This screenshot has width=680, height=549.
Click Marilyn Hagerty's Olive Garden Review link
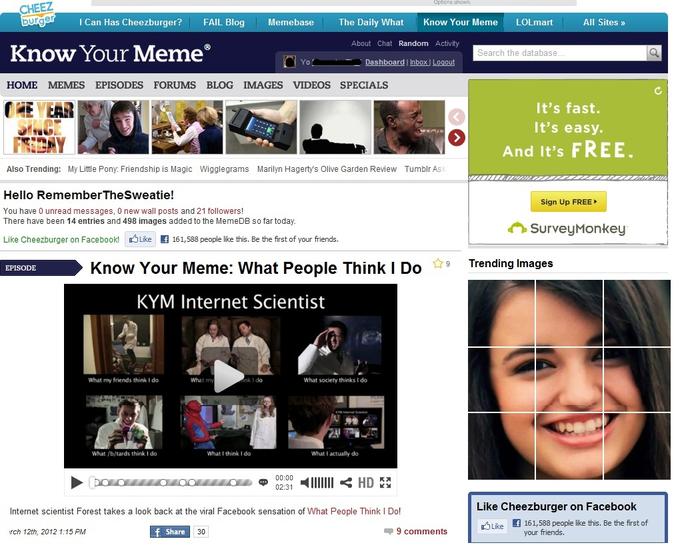point(327,169)
